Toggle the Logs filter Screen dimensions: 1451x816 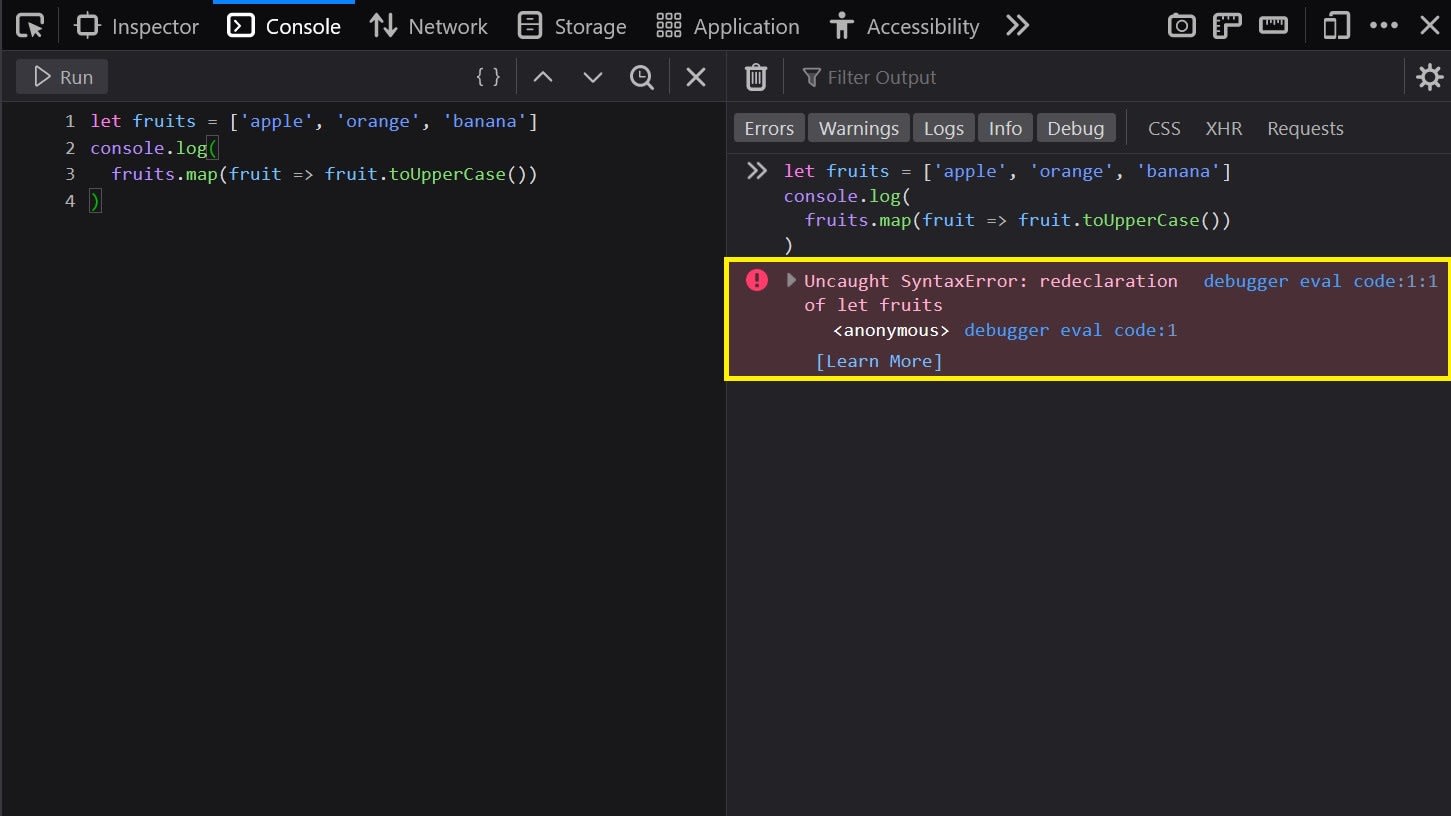[943, 128]
